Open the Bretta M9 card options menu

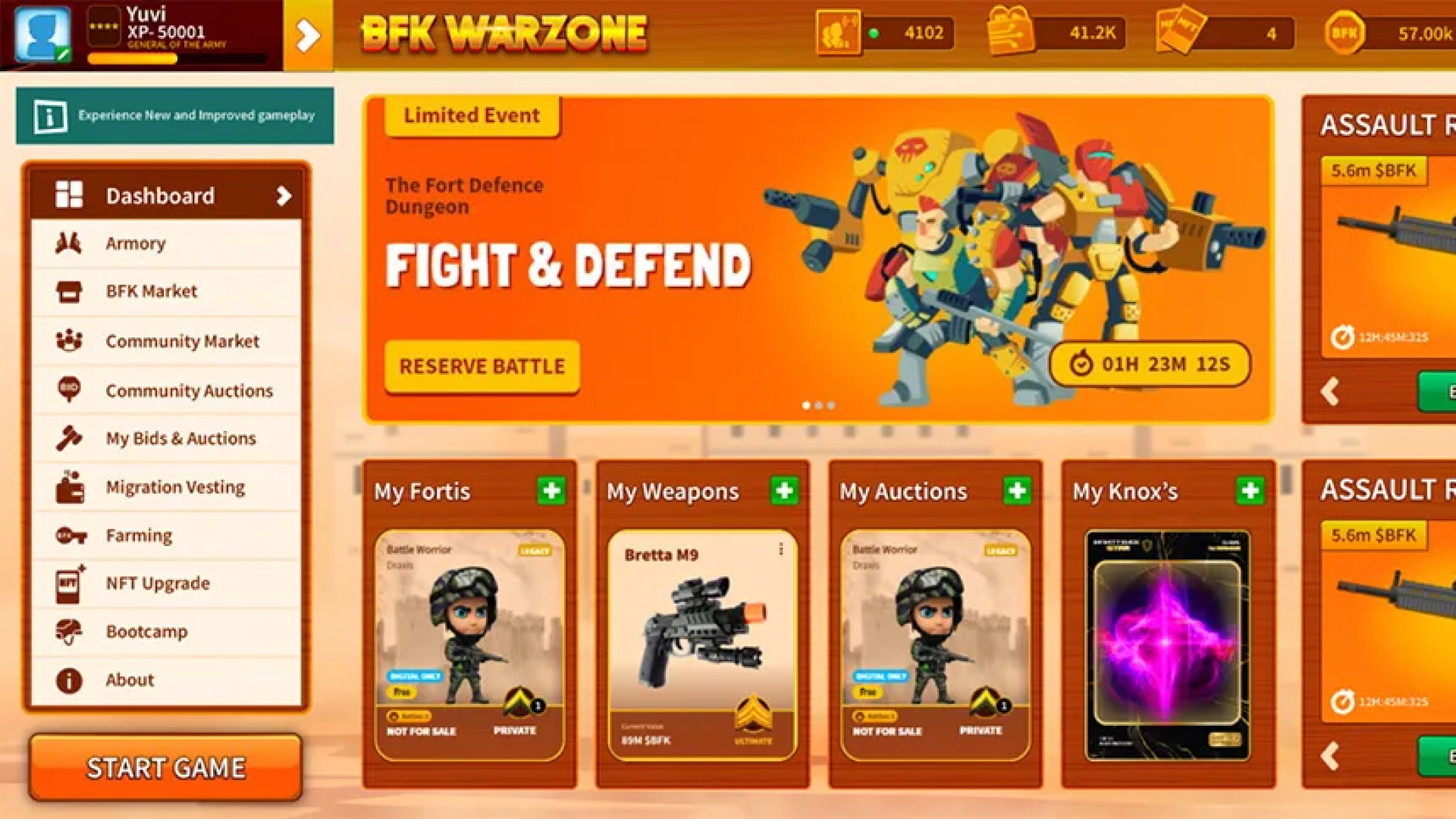[780, 549]
